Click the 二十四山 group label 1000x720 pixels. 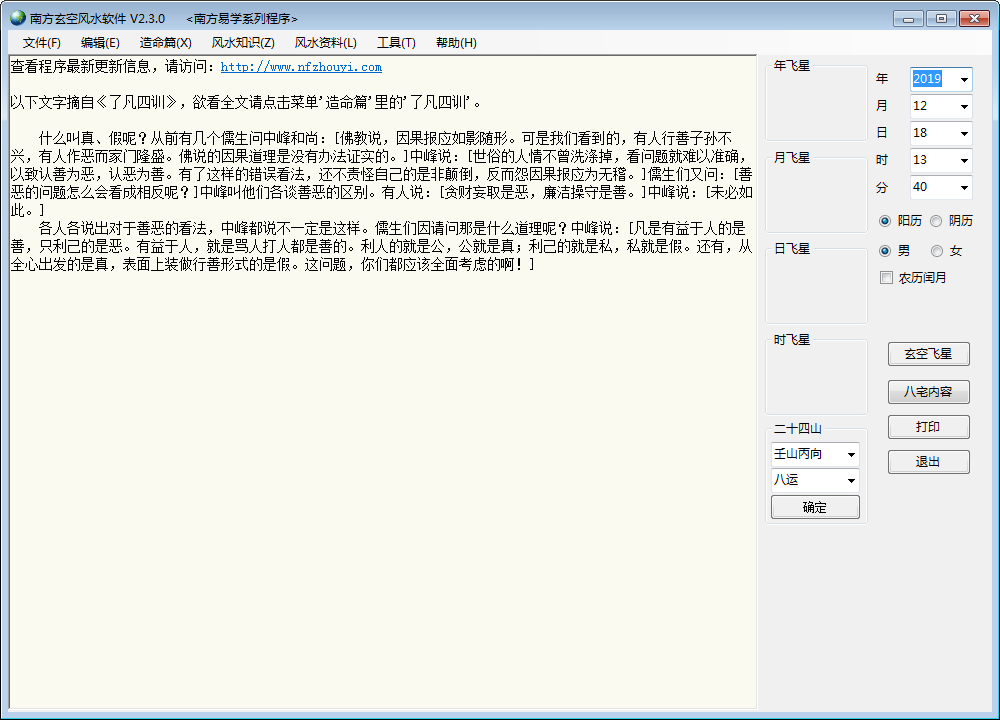797,429
